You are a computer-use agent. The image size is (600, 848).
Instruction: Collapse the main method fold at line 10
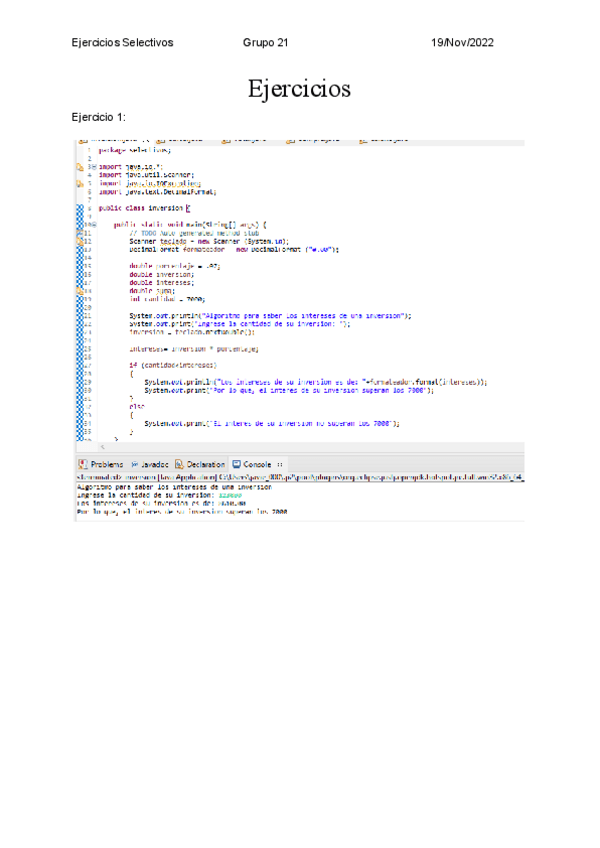point(92,226)
